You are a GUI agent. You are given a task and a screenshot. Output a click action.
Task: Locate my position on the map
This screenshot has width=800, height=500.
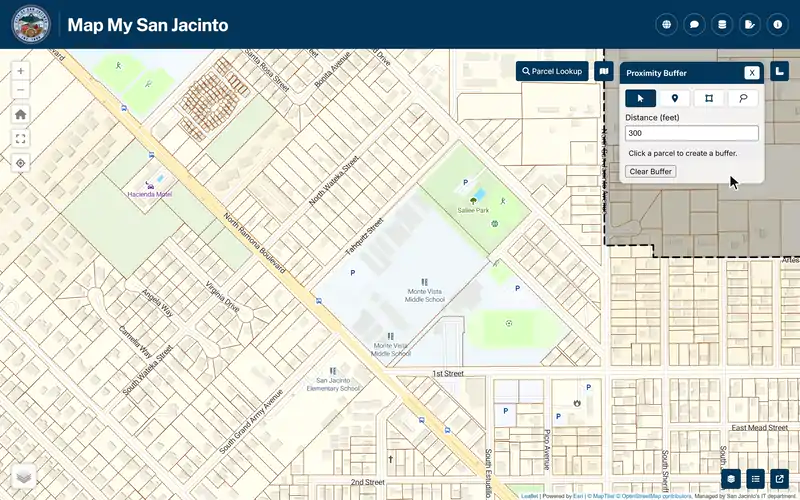[x=20, y=163]
